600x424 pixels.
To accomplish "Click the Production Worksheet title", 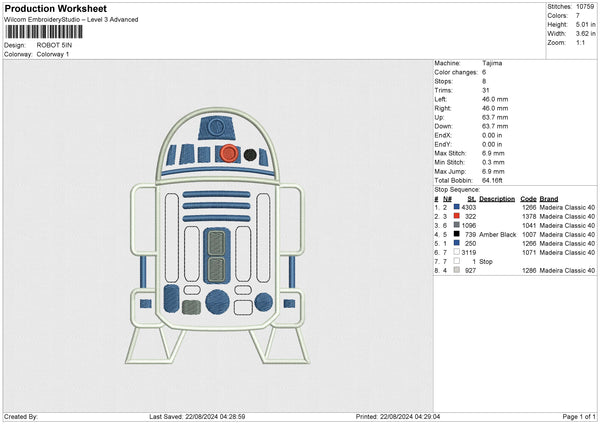I will (x=55, y=9).
